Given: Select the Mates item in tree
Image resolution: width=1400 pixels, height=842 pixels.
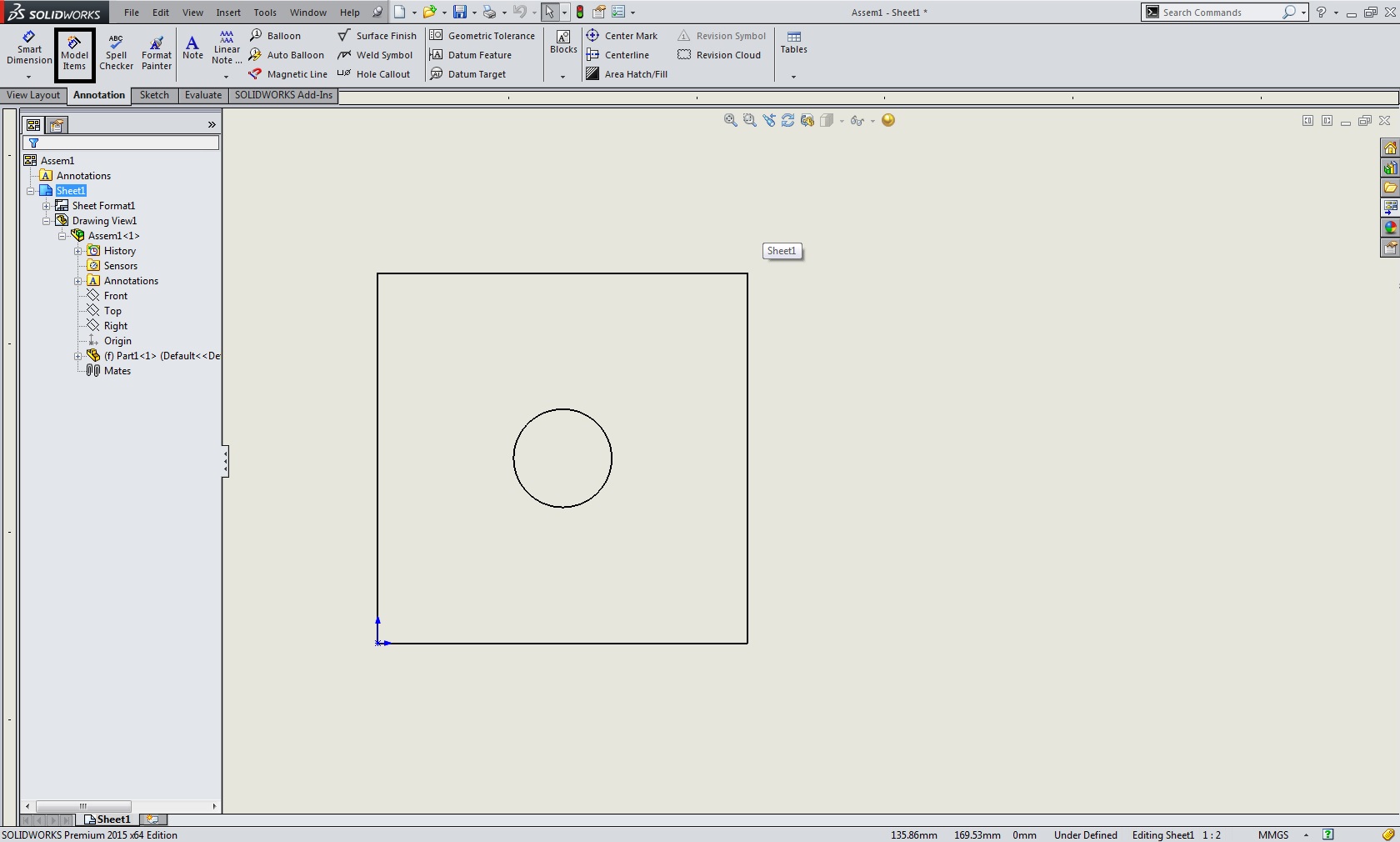Looking at the screenshot, I should pos(117,371).
